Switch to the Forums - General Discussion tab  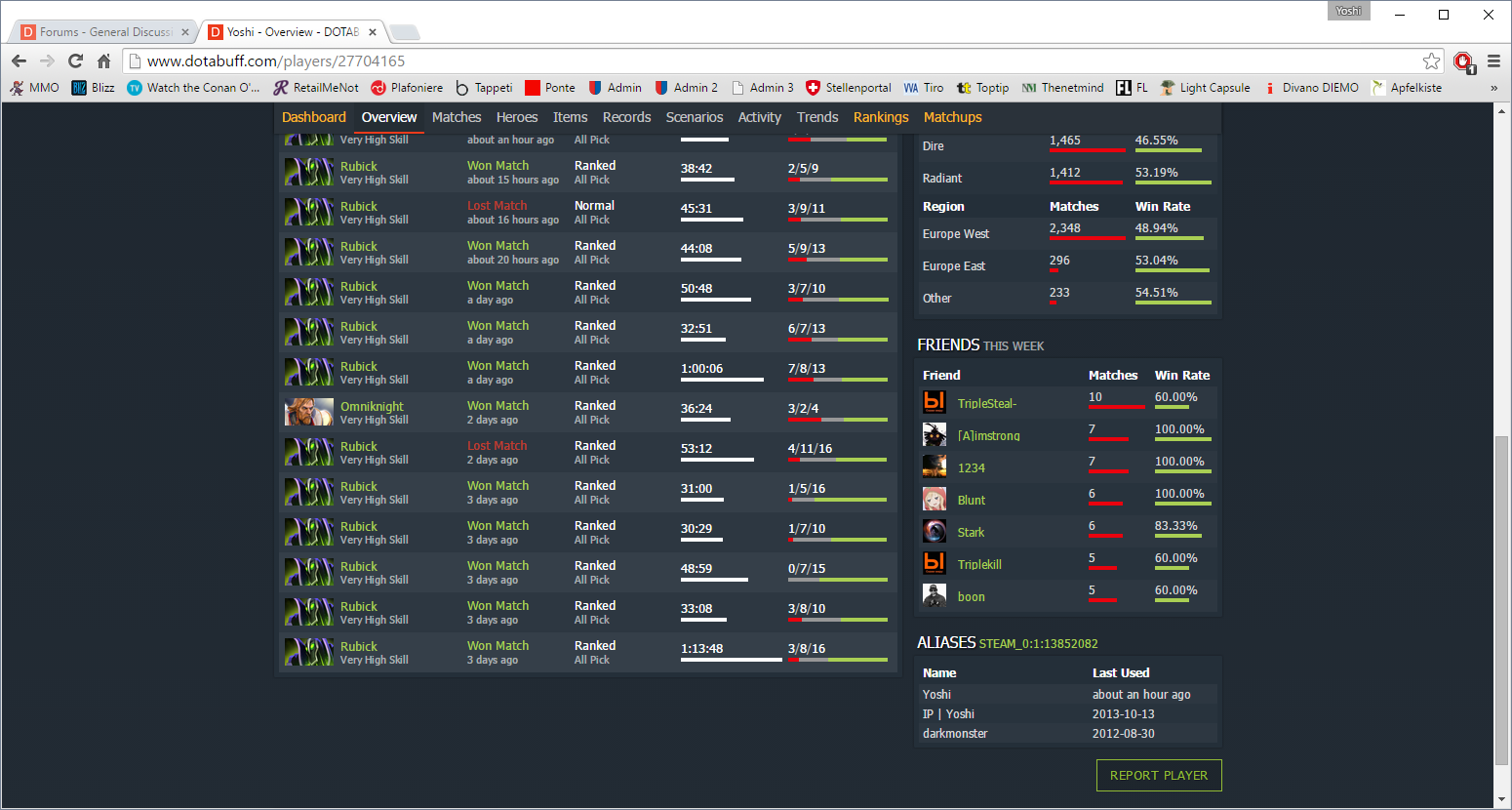coord(104,32)
